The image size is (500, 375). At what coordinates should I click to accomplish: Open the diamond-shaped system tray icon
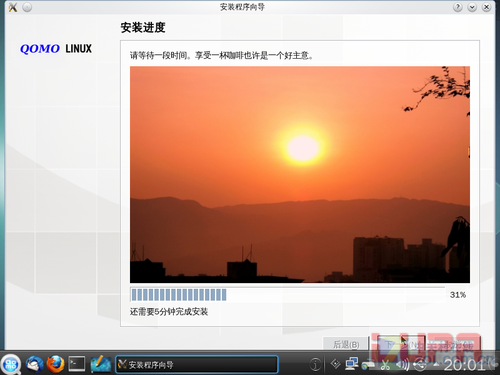click(x=335, y=364)
